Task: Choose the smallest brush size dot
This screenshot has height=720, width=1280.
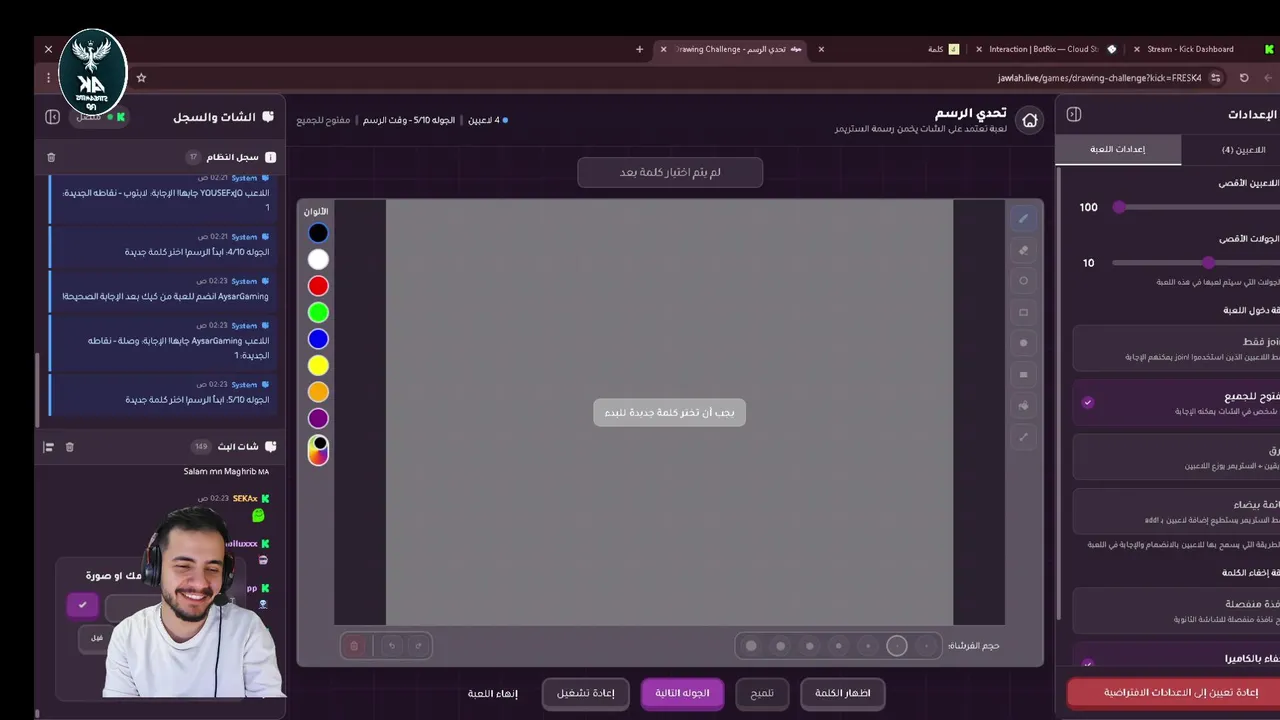Action: (927, 646)
